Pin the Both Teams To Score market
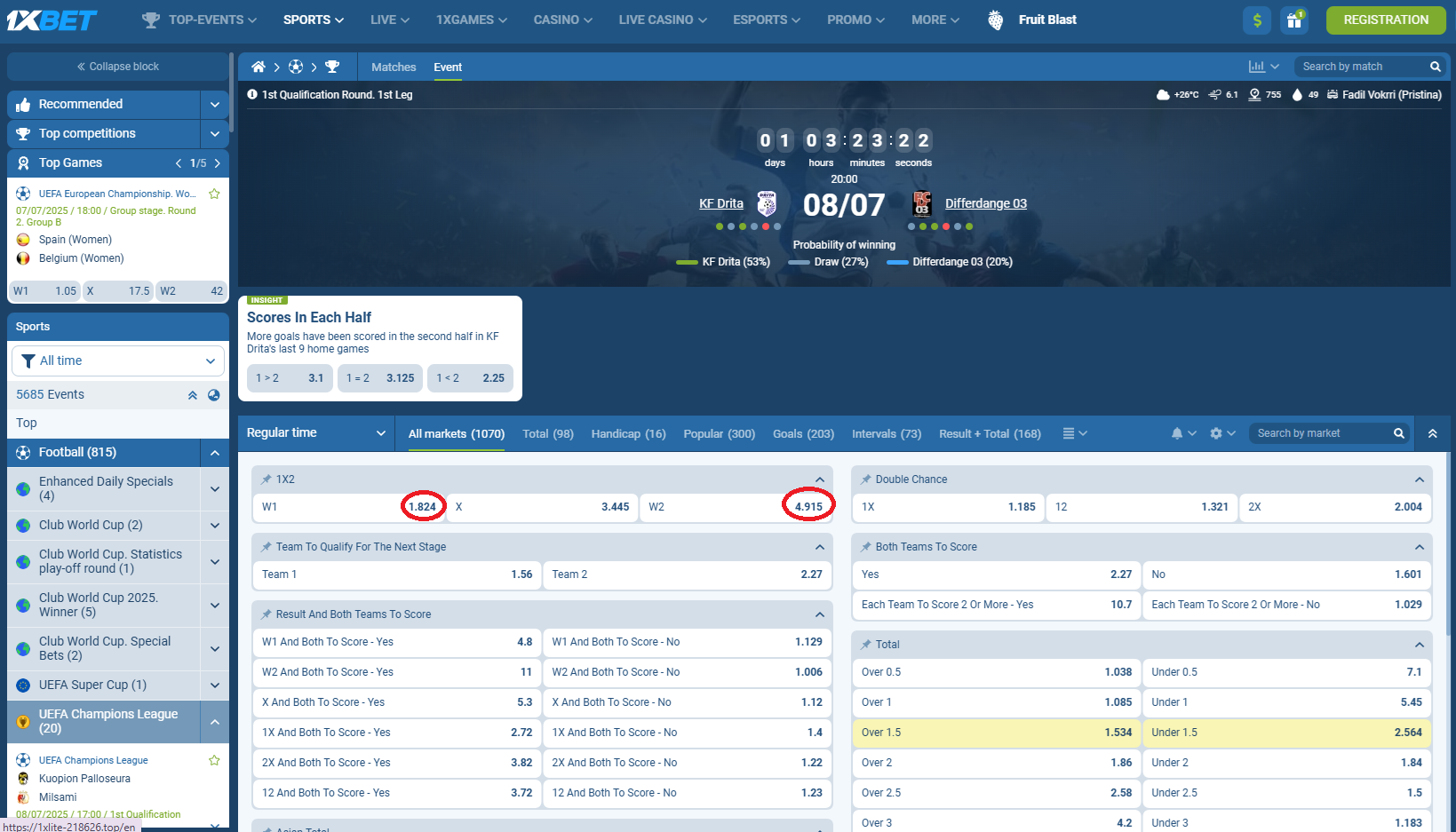Image resolution: width=1456 pixels, height=832 pixels. (x=866, y=547)
